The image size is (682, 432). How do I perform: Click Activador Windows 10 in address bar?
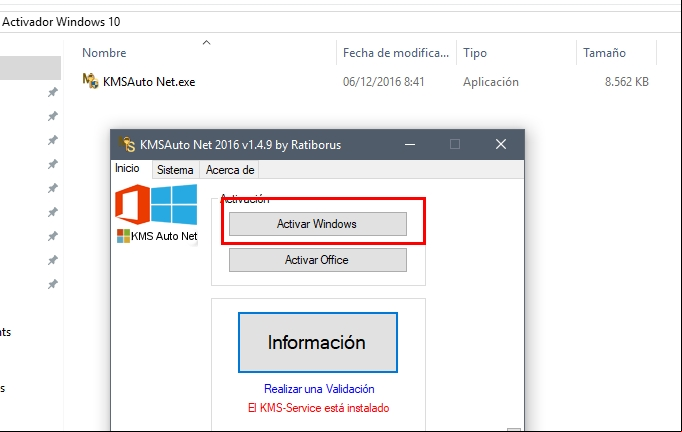[61, 22]
